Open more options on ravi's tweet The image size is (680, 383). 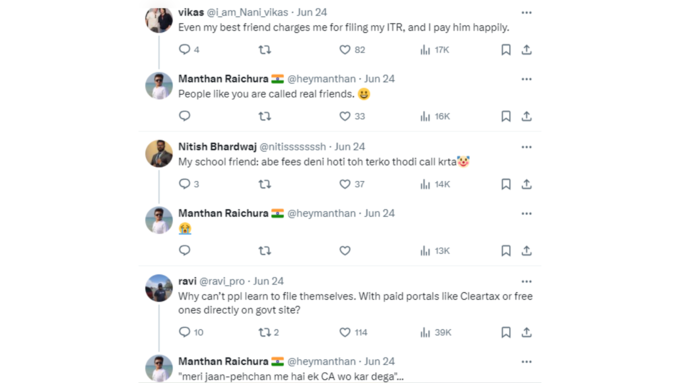point(526,282)
